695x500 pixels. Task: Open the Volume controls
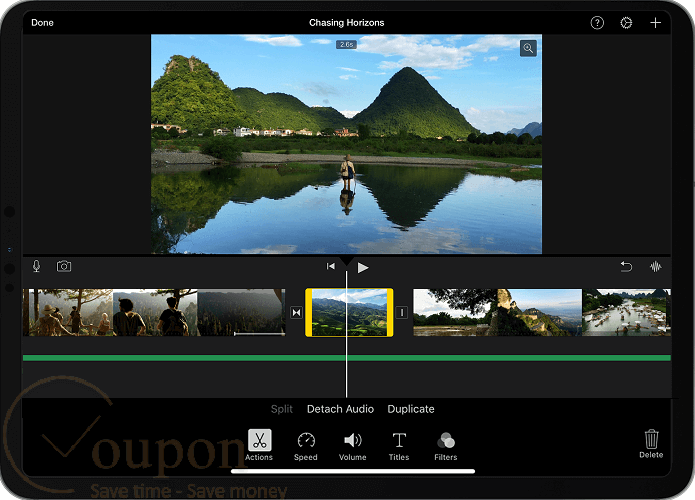[353, 446]
